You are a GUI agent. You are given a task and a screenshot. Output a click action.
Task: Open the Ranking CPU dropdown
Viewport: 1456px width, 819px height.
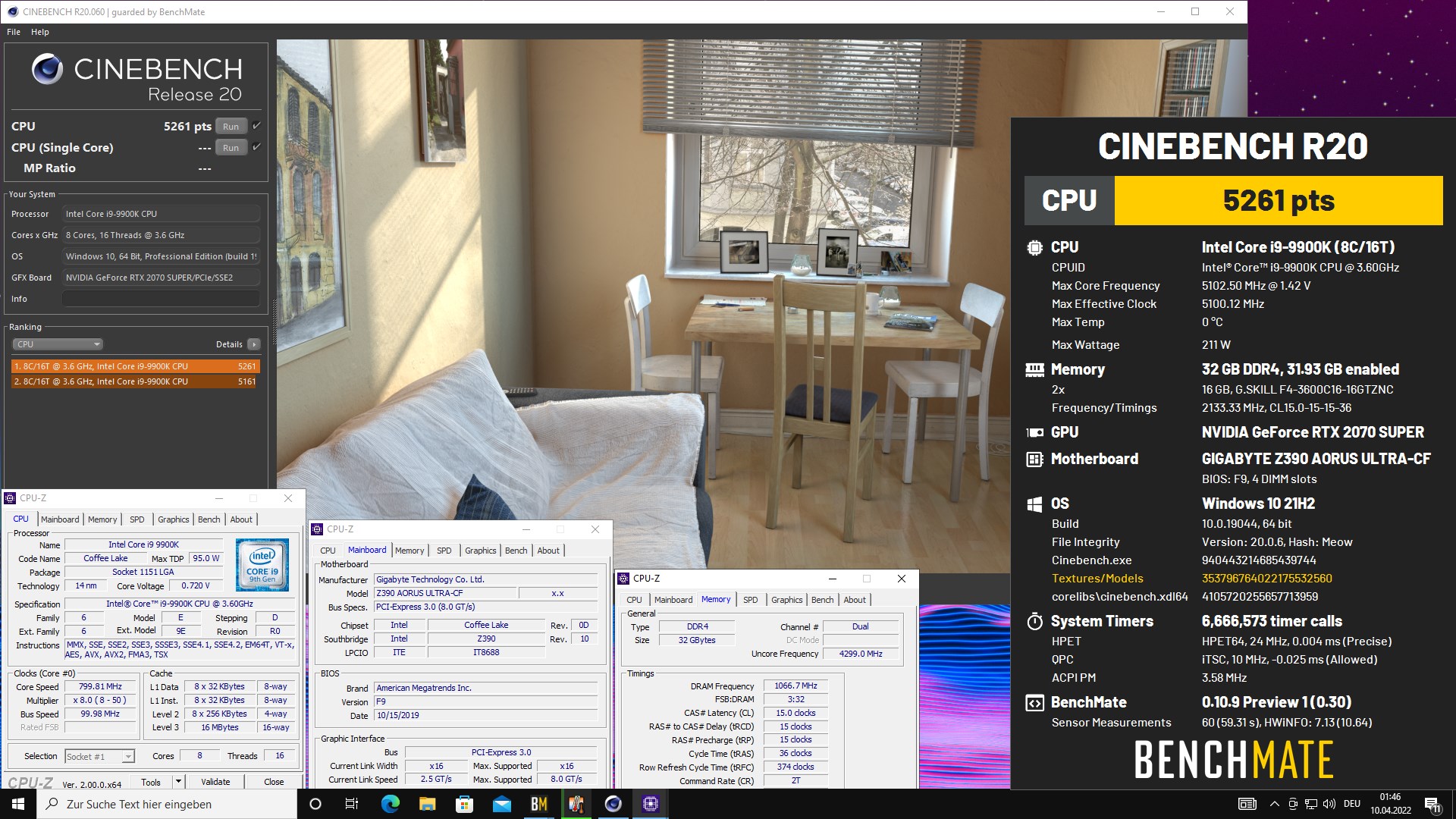pos(58,344)
